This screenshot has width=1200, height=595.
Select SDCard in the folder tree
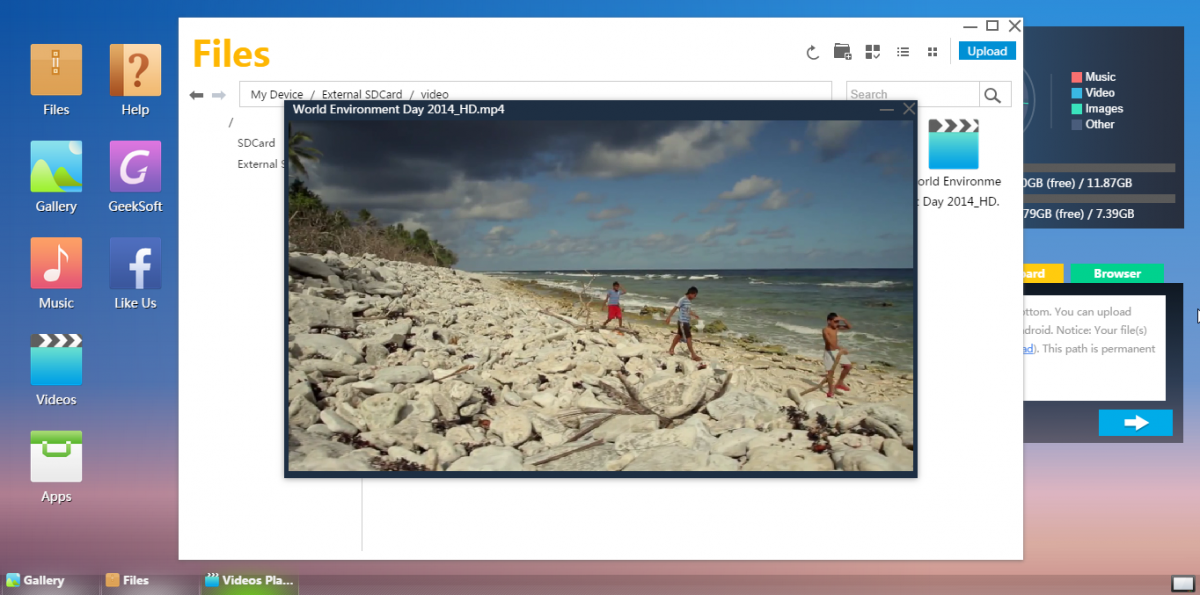tap(256, 143)
